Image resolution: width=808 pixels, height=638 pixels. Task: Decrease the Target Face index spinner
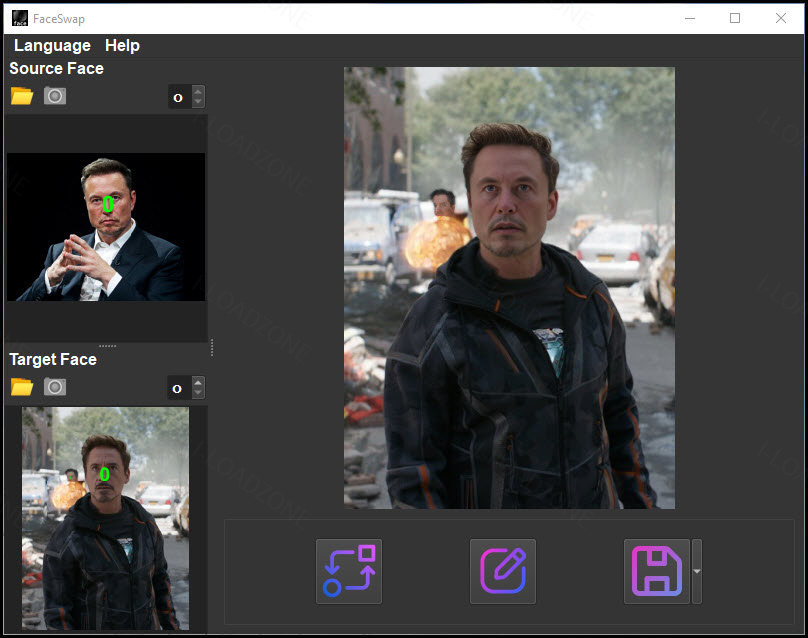click(x=198, y=393)
